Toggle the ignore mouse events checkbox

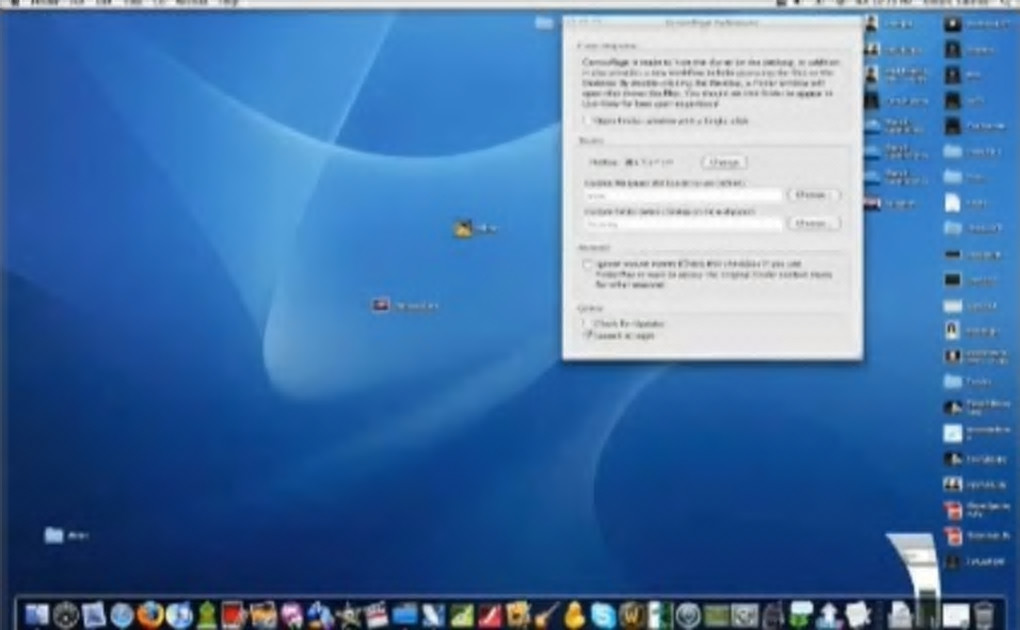[587, 264]
